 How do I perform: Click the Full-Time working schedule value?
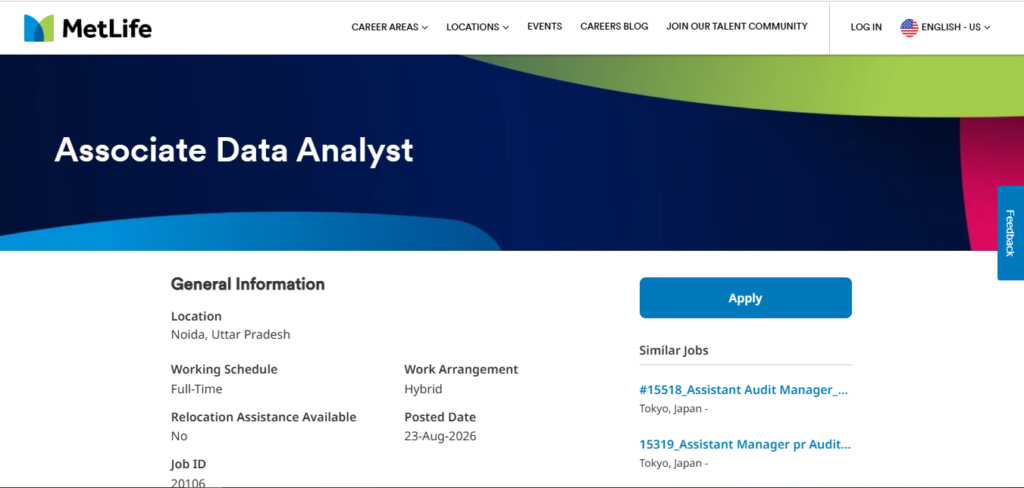(197, 389)
